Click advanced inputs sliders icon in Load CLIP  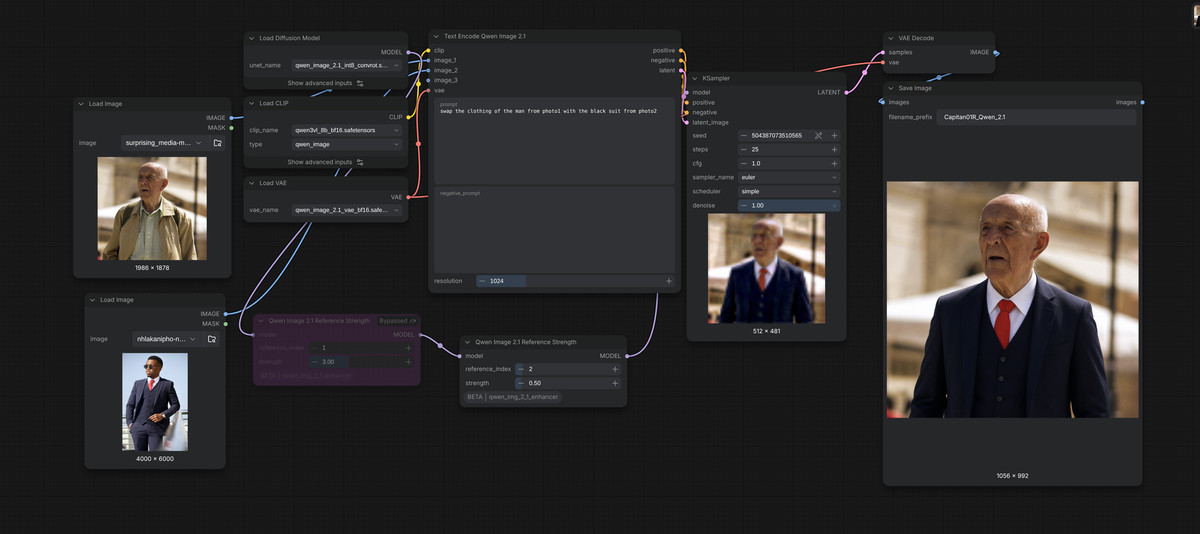[360, 162]
